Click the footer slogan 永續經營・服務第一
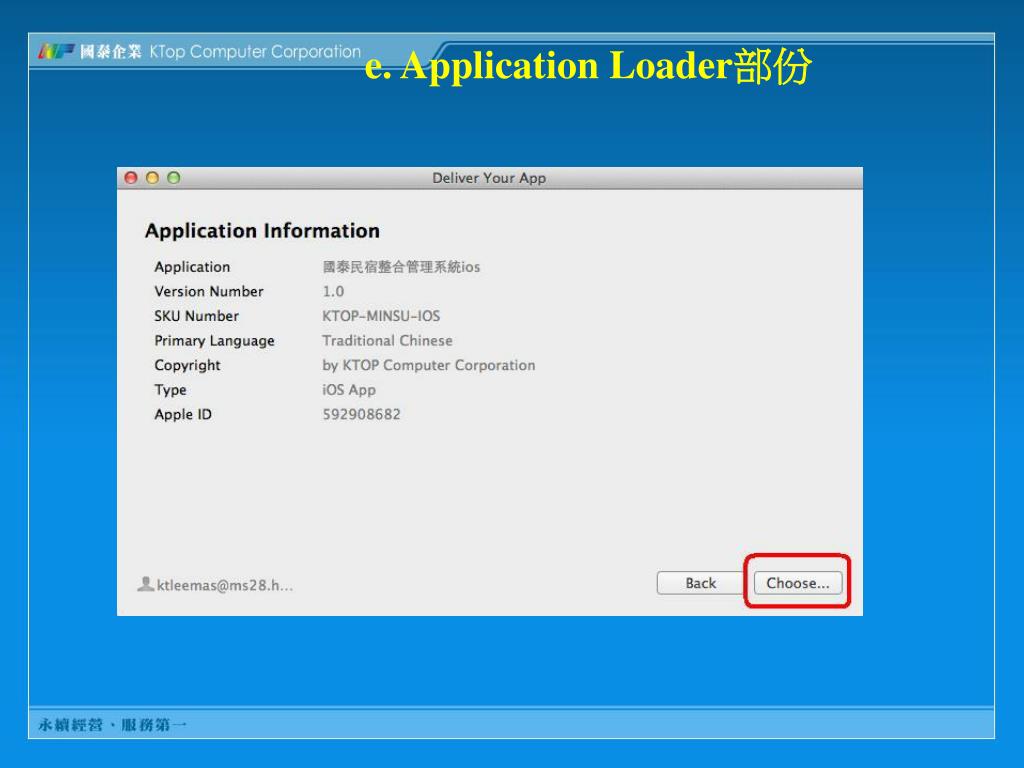The height and width of the screenshot is (768, 1024). [x=112, y=724]
